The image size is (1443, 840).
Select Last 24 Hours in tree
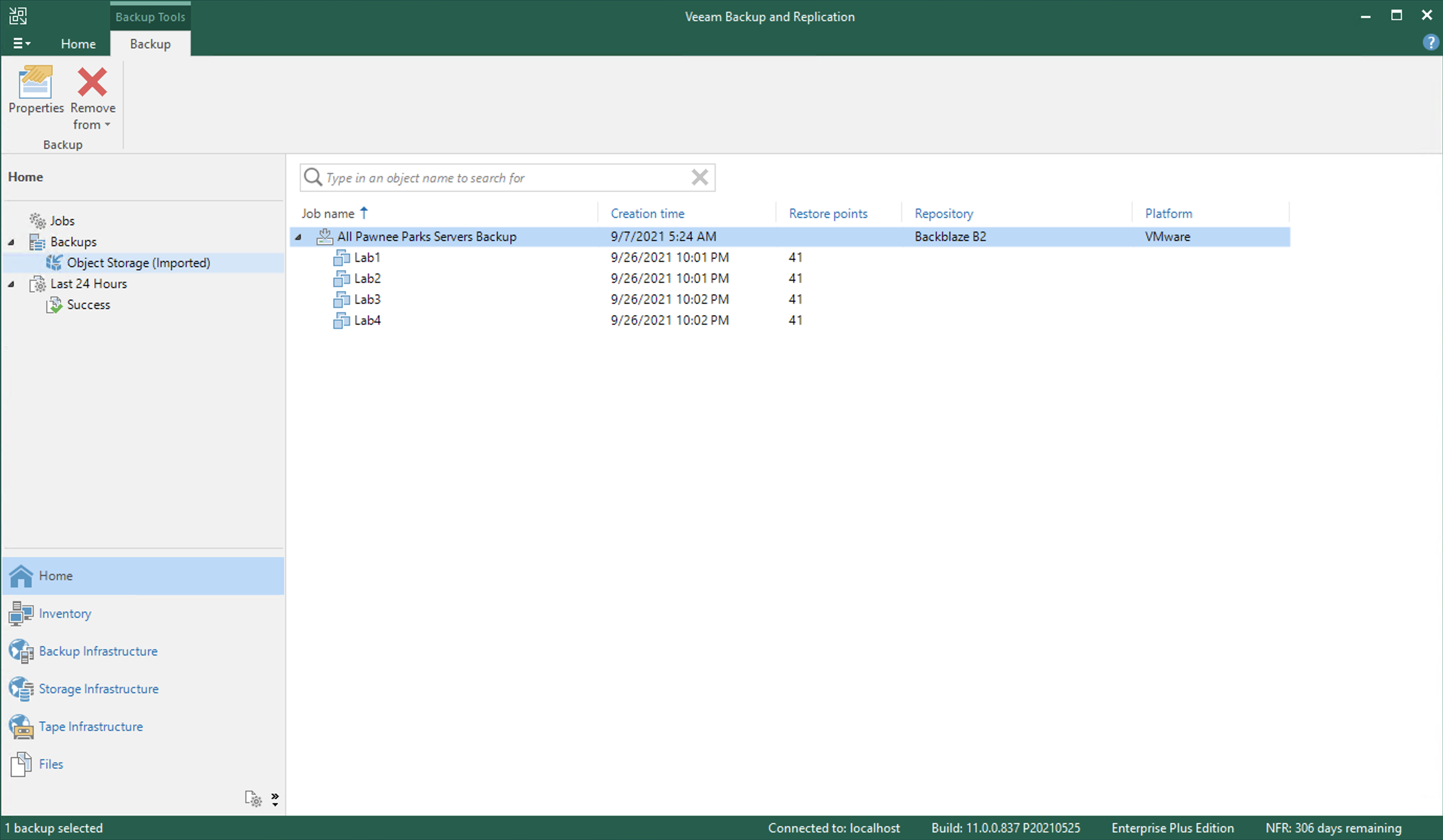click(x=88, y=284)
